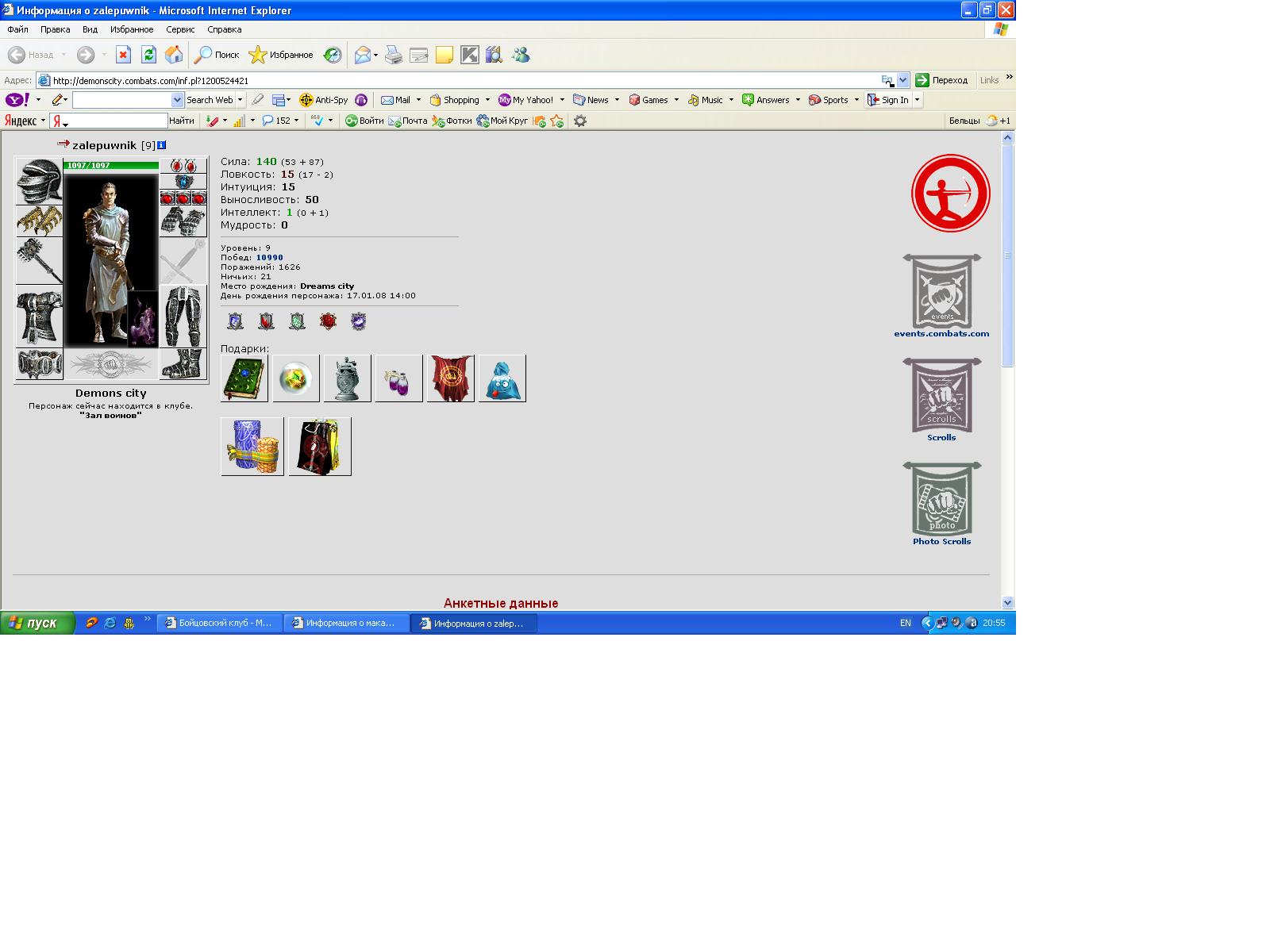Click the green book gift

coord(244,378)
